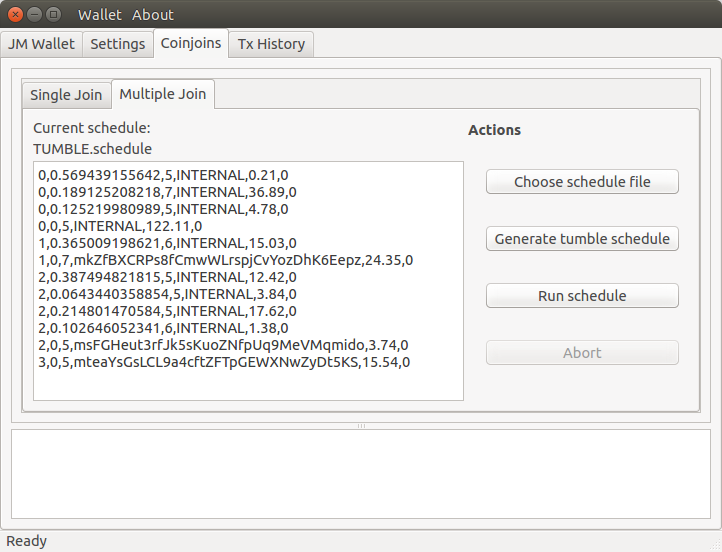Open the Wallet menu
The image size is (722, 552).
tap(100, 15)
